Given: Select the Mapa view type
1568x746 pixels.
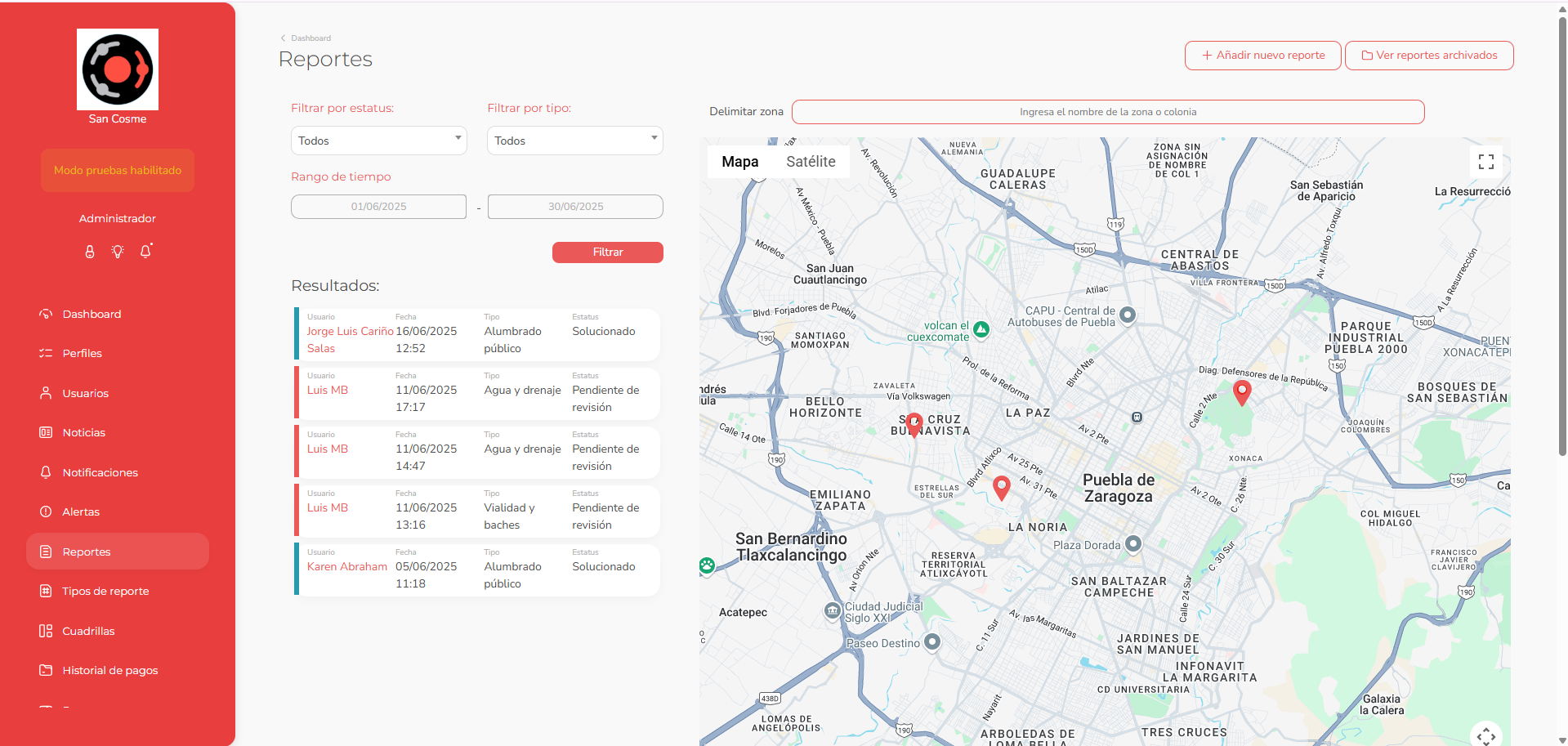Looking at the screenshot, I should (x=739, y=162).
